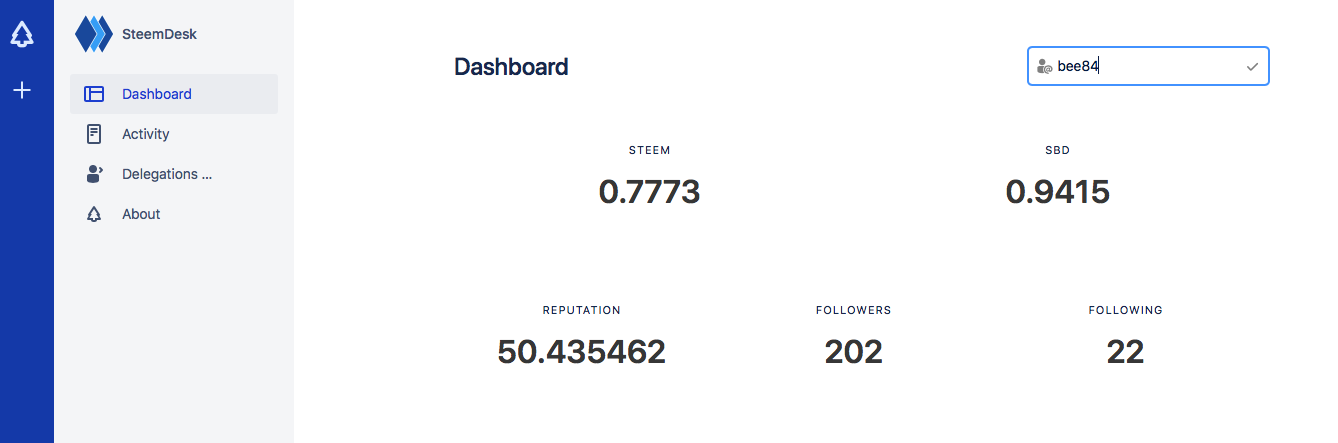The height and width of the screenshot is (443, 1338).
Task: Click the SteemDesk diamond logo
Action: pyautogui.click(x=94, y=34)
